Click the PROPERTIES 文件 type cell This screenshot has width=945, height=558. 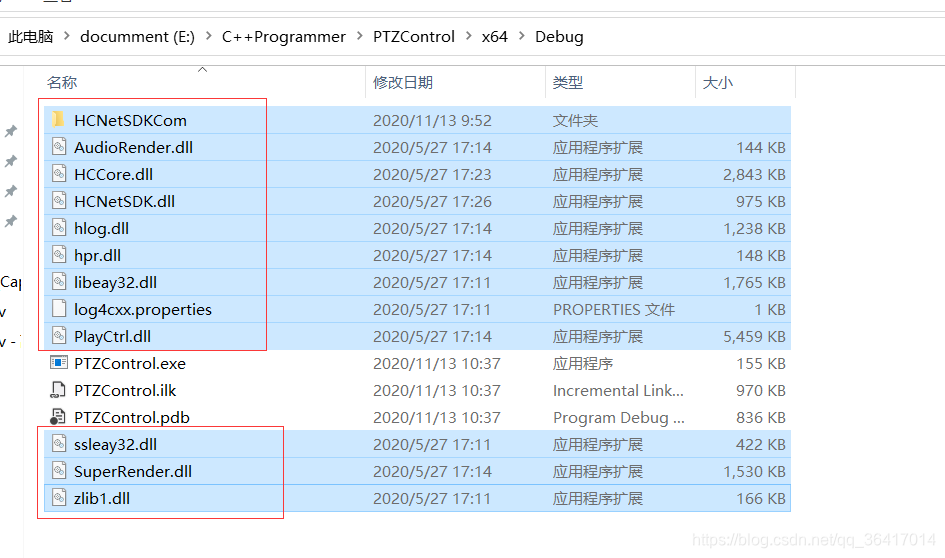pyautogui.click(x=614, y=310)
